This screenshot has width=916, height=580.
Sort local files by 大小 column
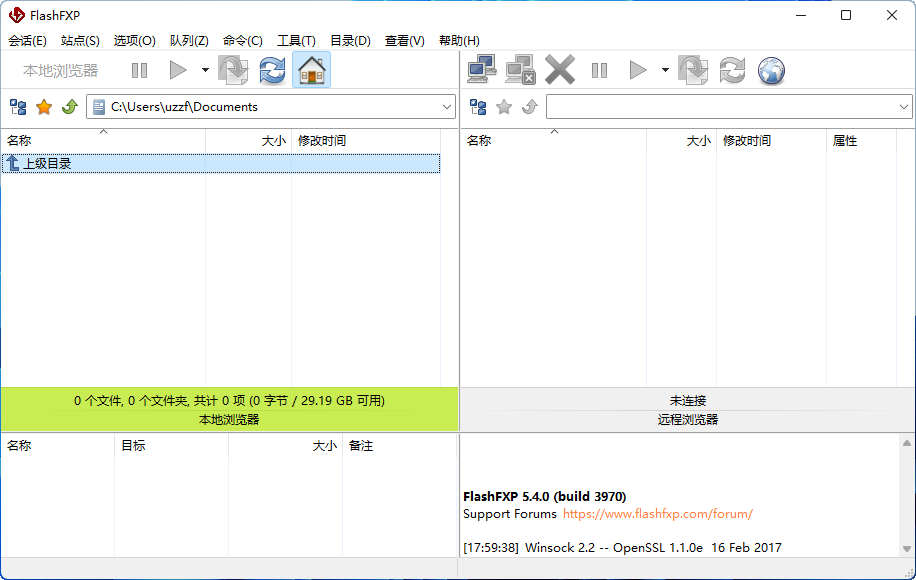tap(248, 141)
